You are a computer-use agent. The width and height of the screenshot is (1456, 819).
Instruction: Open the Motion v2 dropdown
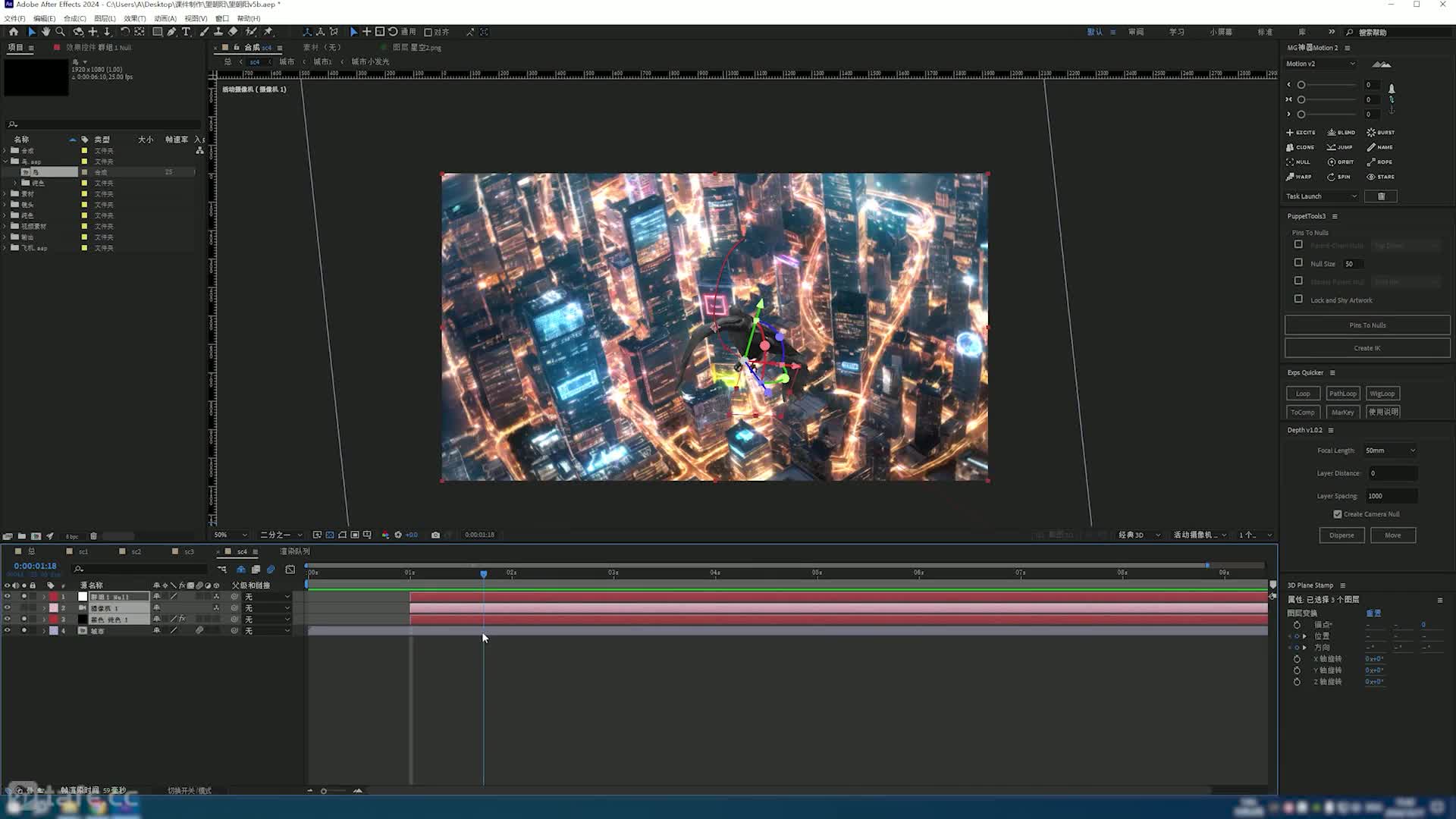point(1320,64)
